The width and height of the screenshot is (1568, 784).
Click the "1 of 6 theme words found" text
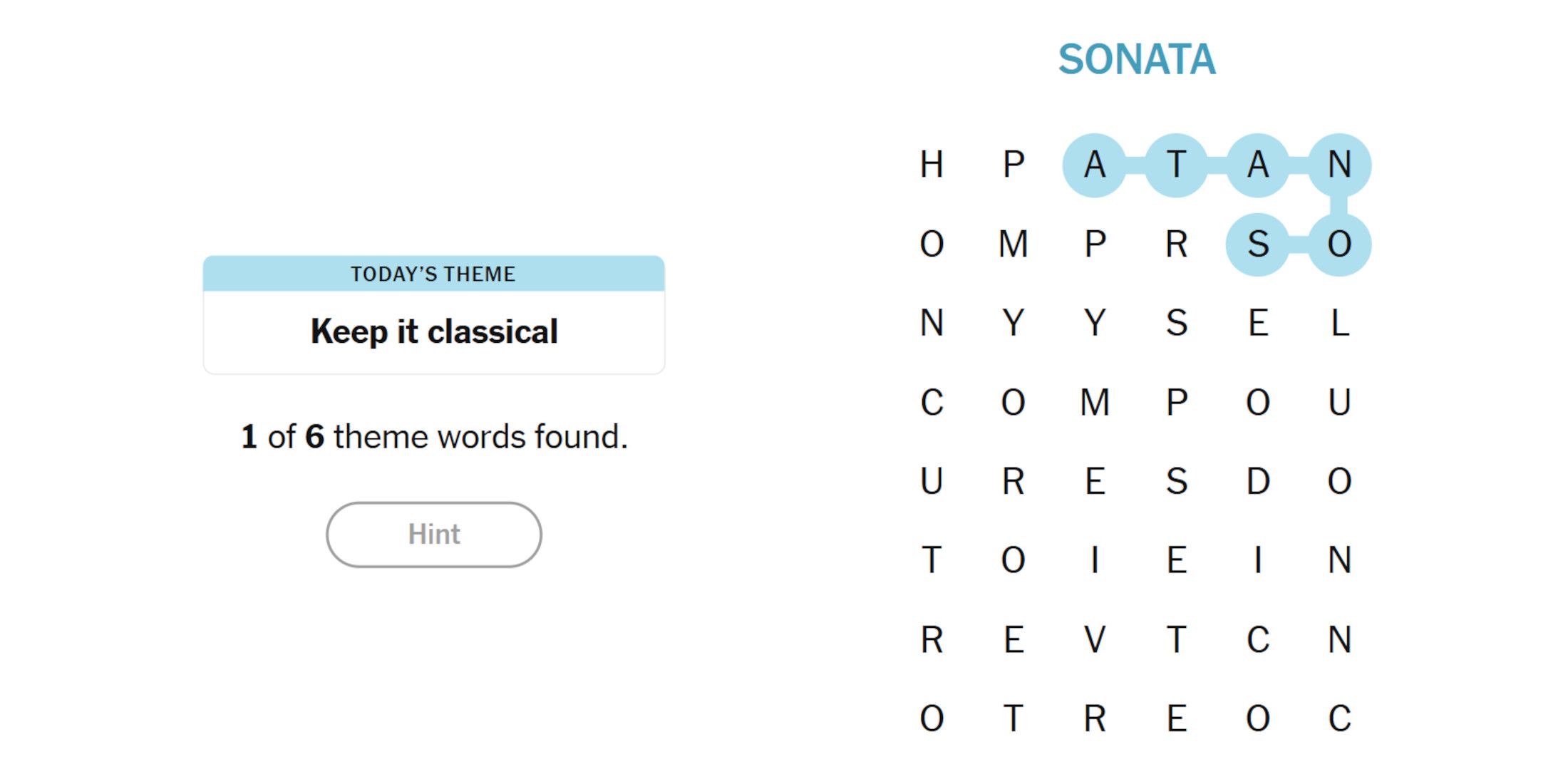click(433, 436)
